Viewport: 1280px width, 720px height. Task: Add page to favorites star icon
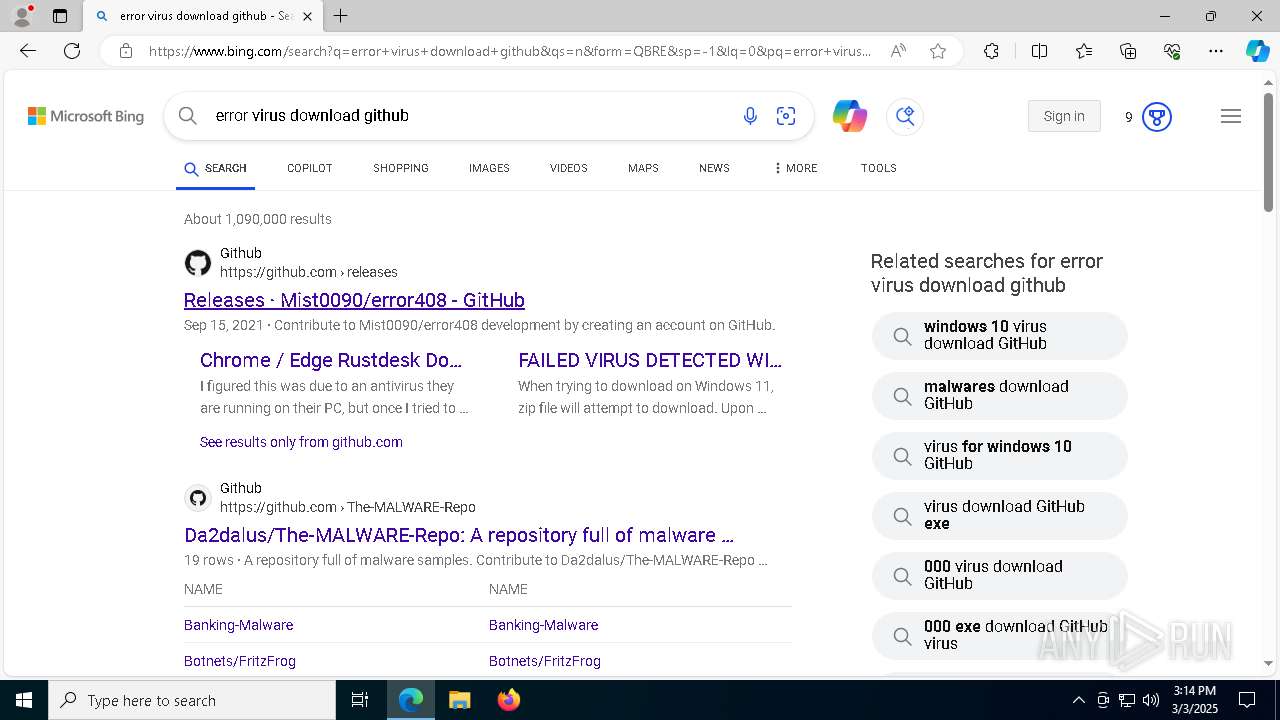[937, 51]
